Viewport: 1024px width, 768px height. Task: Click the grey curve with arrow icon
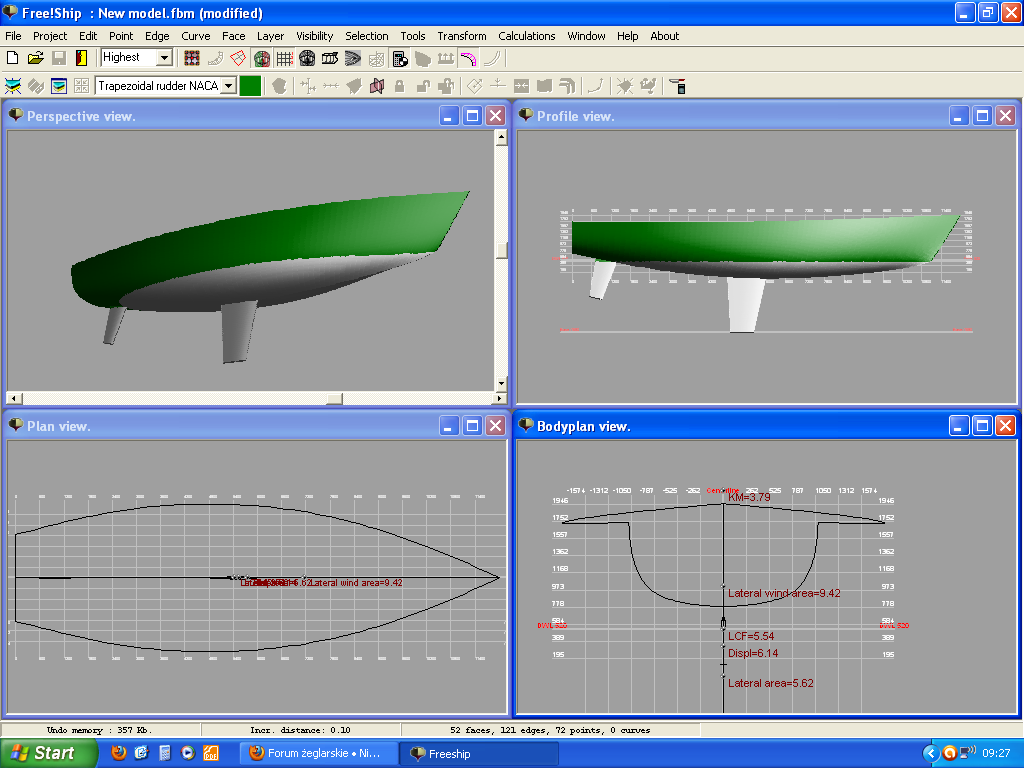596,86
